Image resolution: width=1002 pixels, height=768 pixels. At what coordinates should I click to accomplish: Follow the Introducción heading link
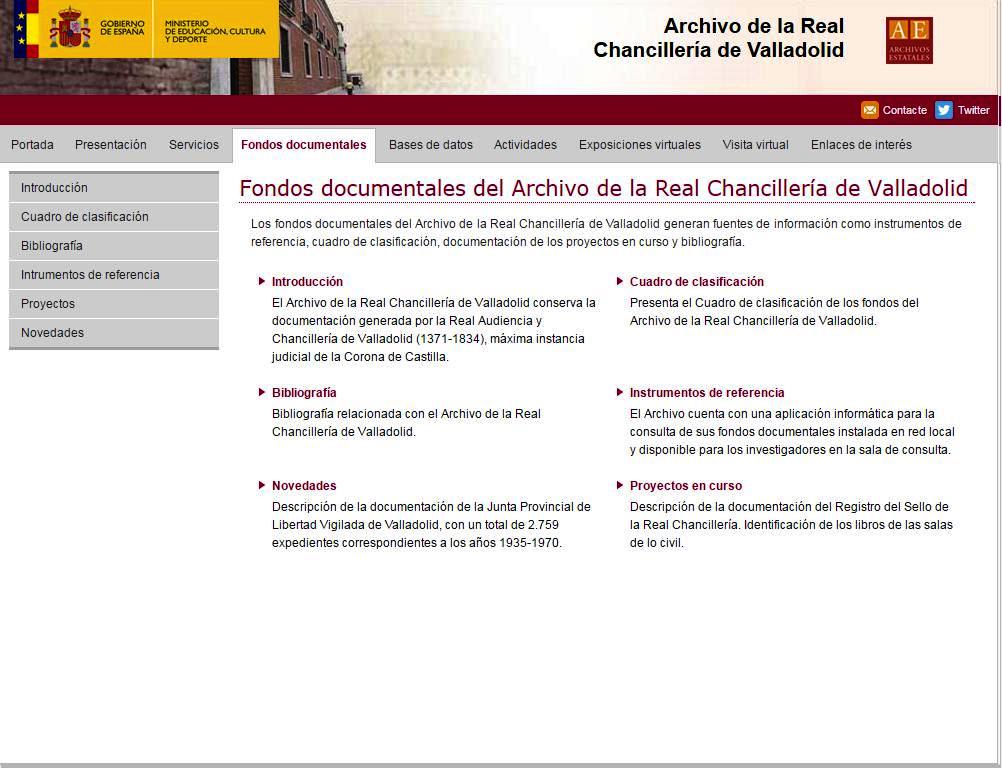[x=307, y=282]
